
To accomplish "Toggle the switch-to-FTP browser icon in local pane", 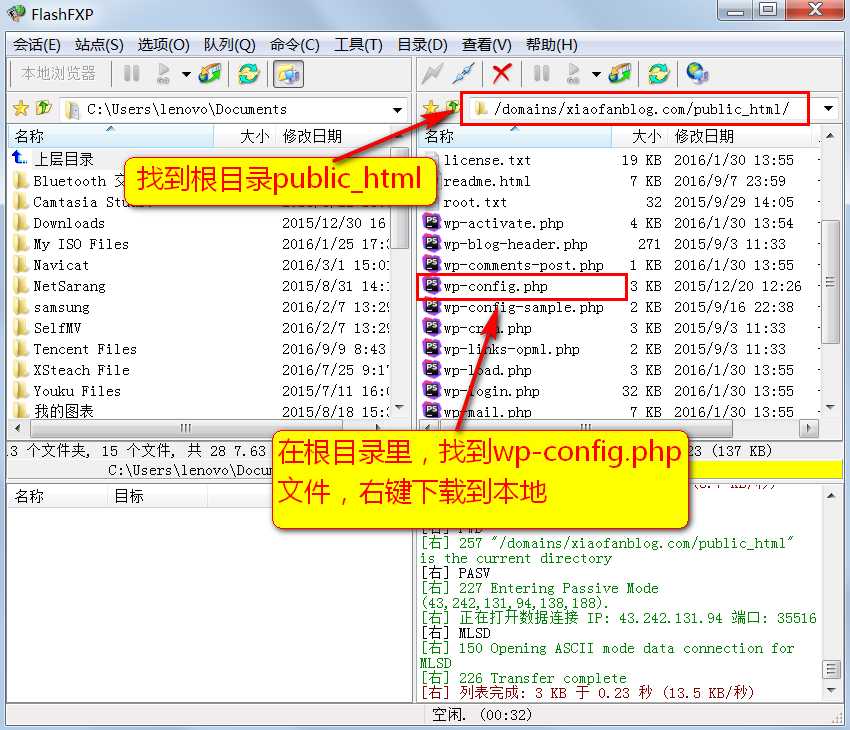I will point(288,74).
